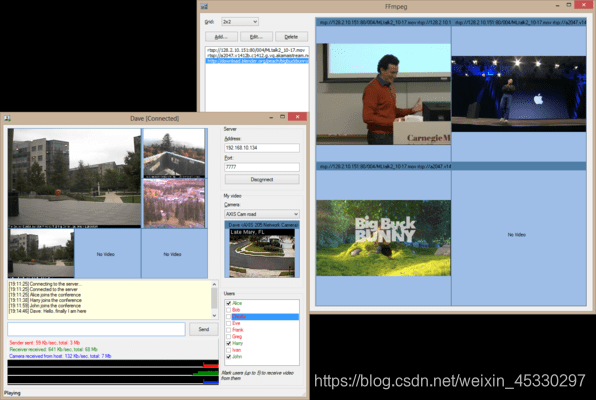Viewport: 596px width, 400px height.
Task: Click the green Receiver received statistics line
Action: point(53,349)
